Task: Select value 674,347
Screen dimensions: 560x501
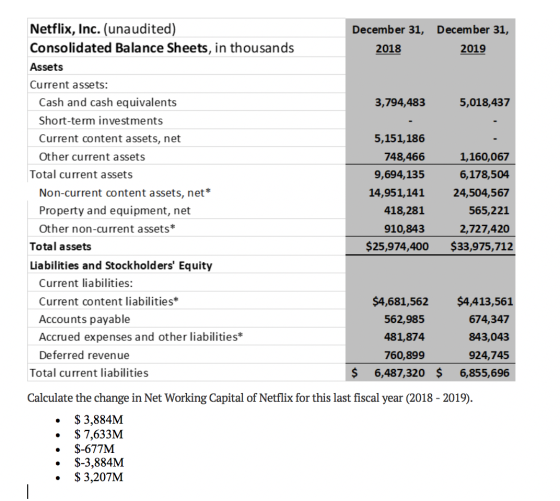Action: point(489,319)
